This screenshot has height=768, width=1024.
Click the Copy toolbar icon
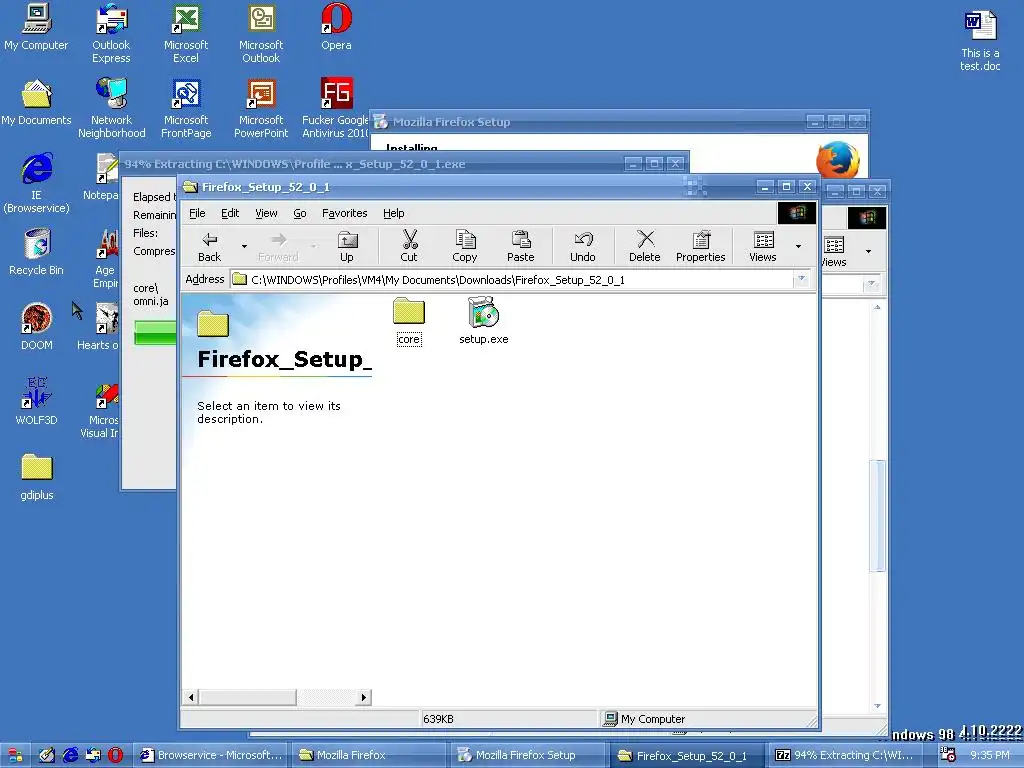click(464, 246)
